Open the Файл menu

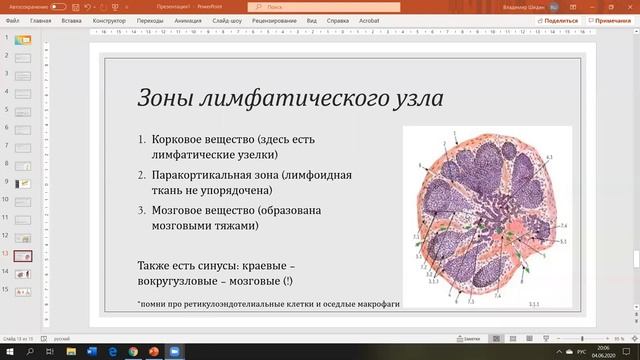click(x=13, y=20)
